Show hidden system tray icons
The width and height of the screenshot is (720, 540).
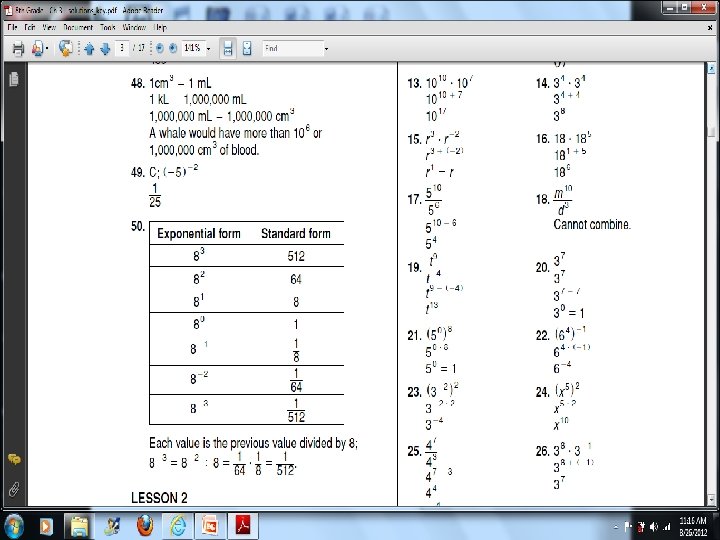(616, 527)
